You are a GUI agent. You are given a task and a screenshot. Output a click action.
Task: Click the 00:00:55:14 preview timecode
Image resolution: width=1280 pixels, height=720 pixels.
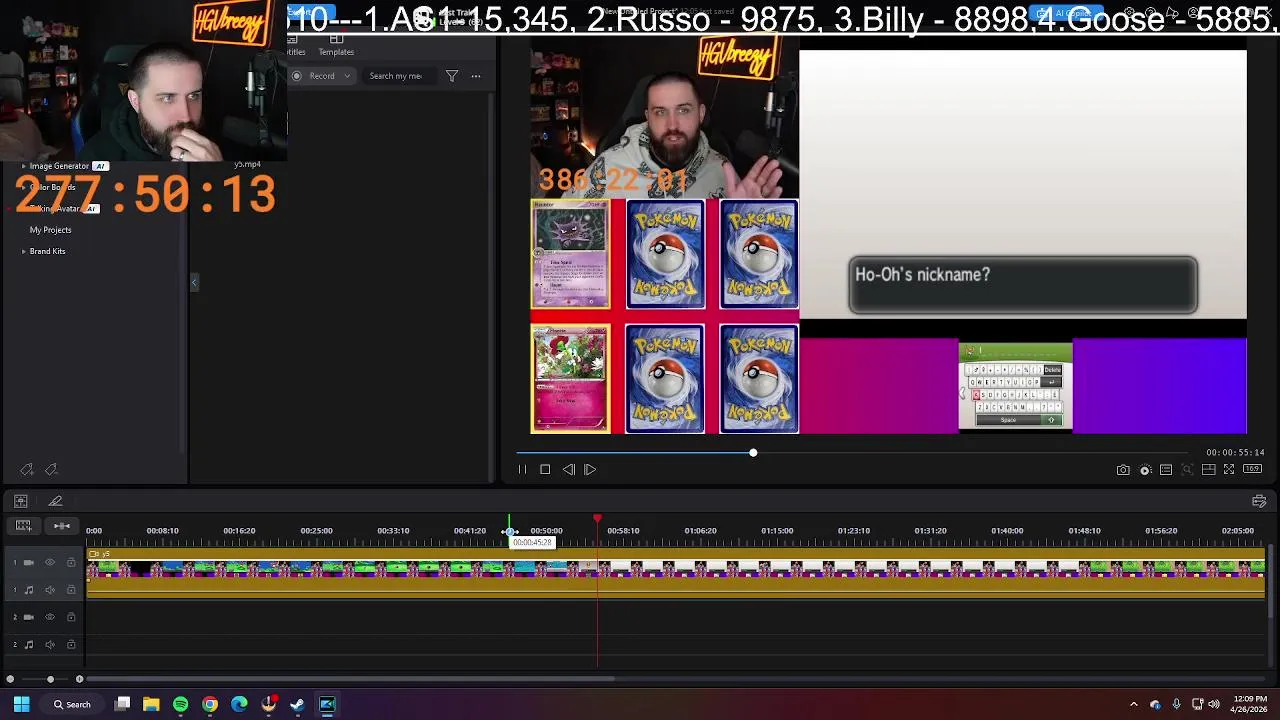tap(1235, 453)
